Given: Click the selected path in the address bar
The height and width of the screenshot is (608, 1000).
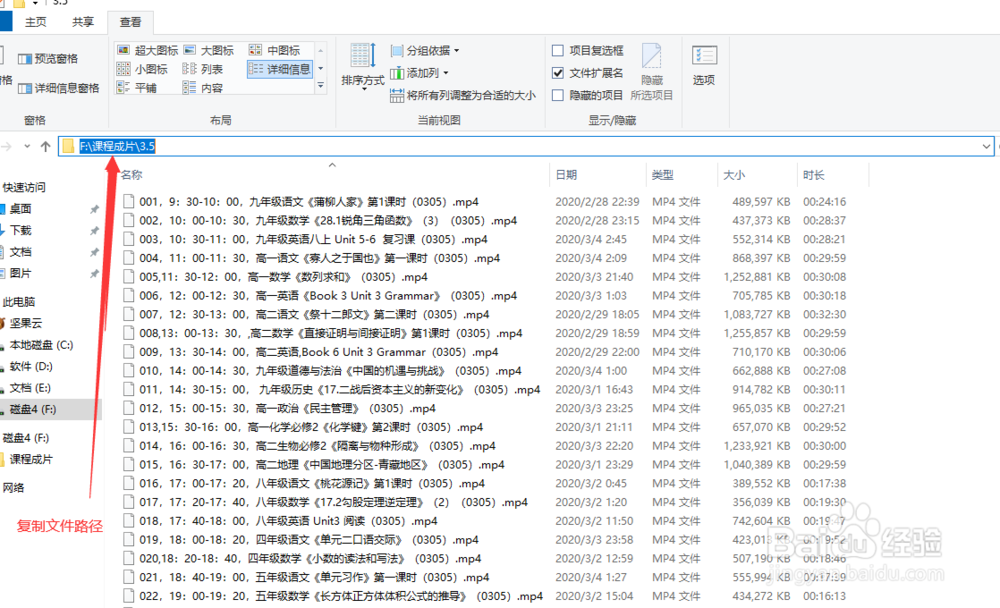Looking at the screenshot, I should click(117, 145).
